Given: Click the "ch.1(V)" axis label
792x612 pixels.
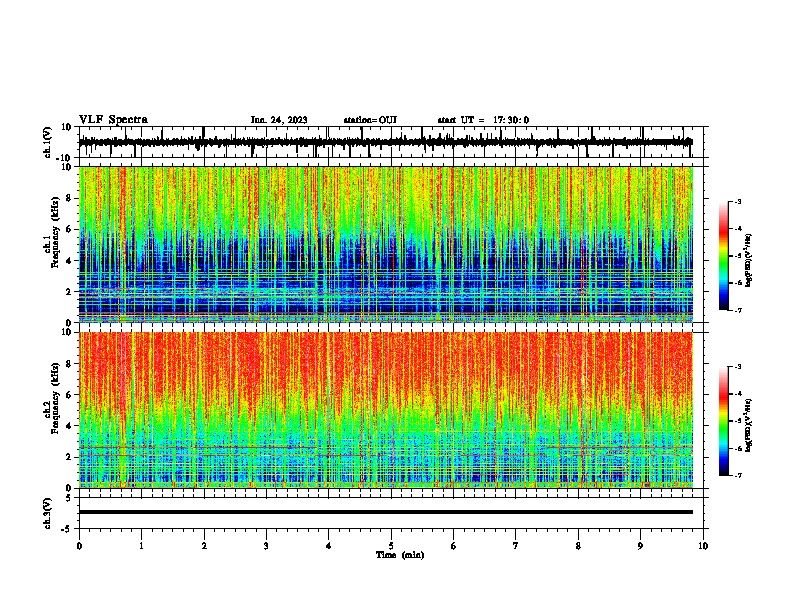Looking at the screenshot, I should (48, 142).
